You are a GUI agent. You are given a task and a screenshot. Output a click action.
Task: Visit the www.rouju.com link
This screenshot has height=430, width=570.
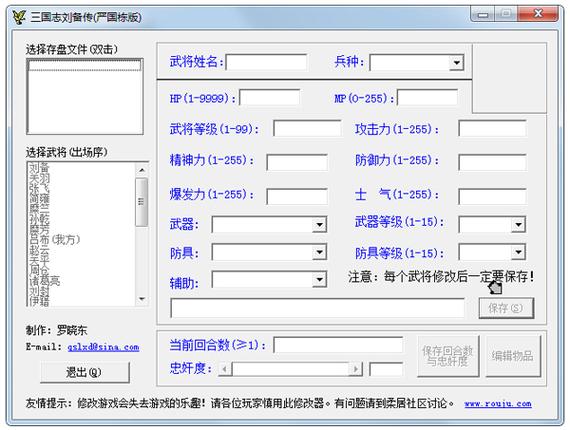498,403
